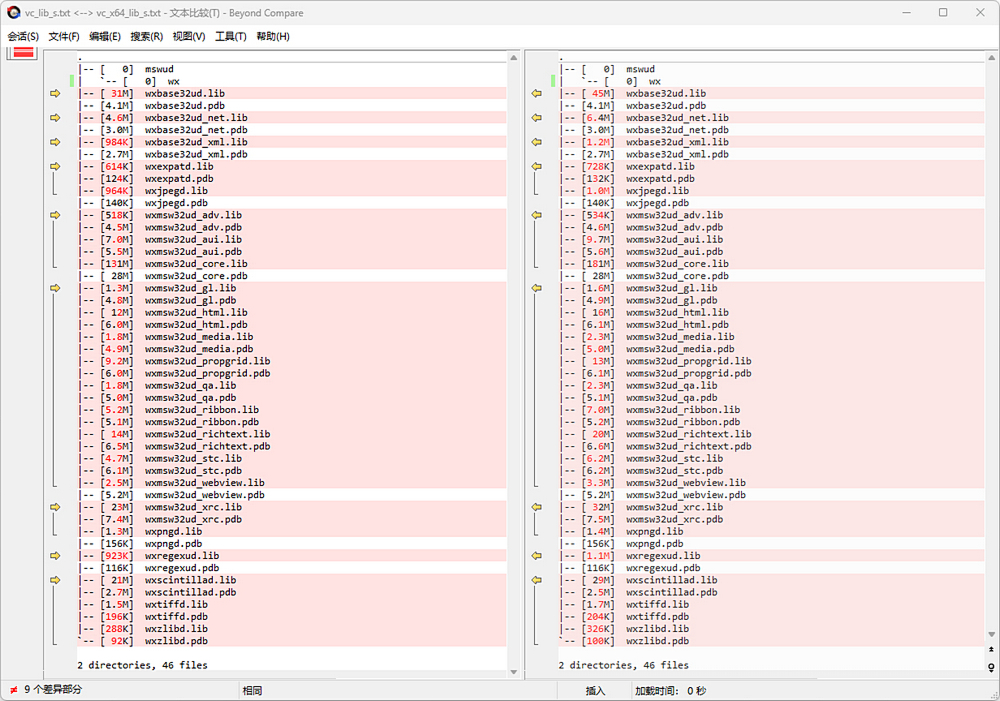Click the '加载时间: 0 秒' status text
1000x701 pixels.
click(670, 691)
